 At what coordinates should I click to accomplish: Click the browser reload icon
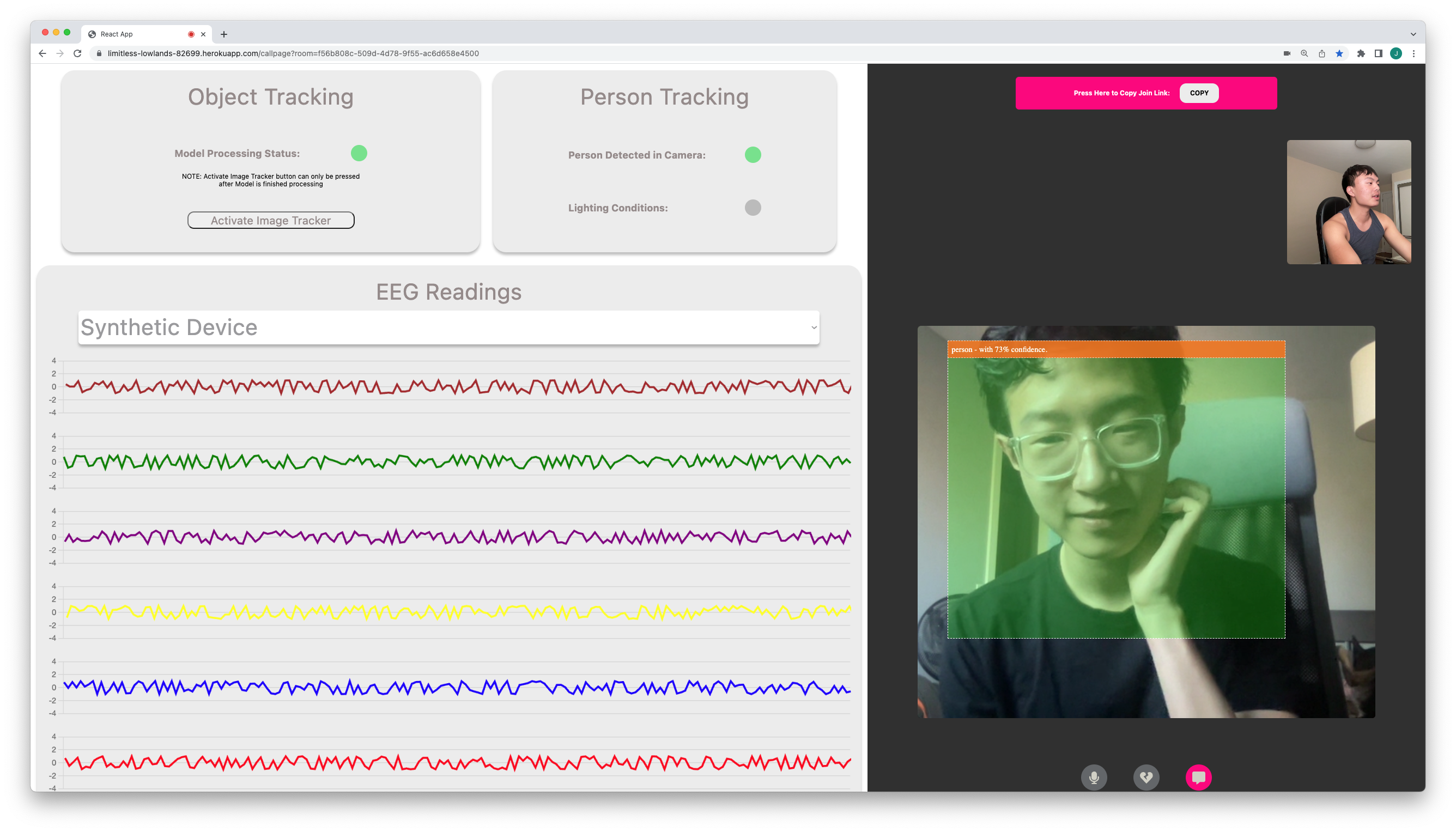(78, 53)
